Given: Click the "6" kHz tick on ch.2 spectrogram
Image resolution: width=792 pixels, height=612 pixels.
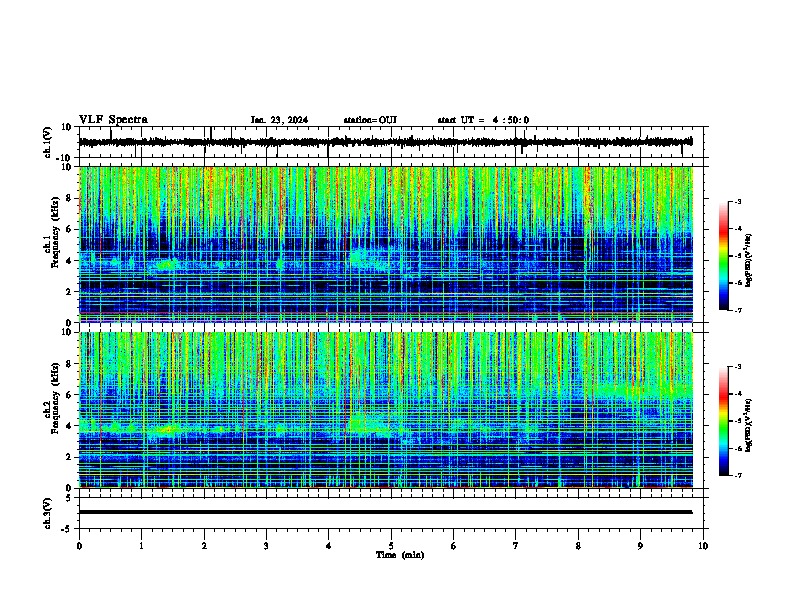Looking at the screenshot, I should coord(69,395).
